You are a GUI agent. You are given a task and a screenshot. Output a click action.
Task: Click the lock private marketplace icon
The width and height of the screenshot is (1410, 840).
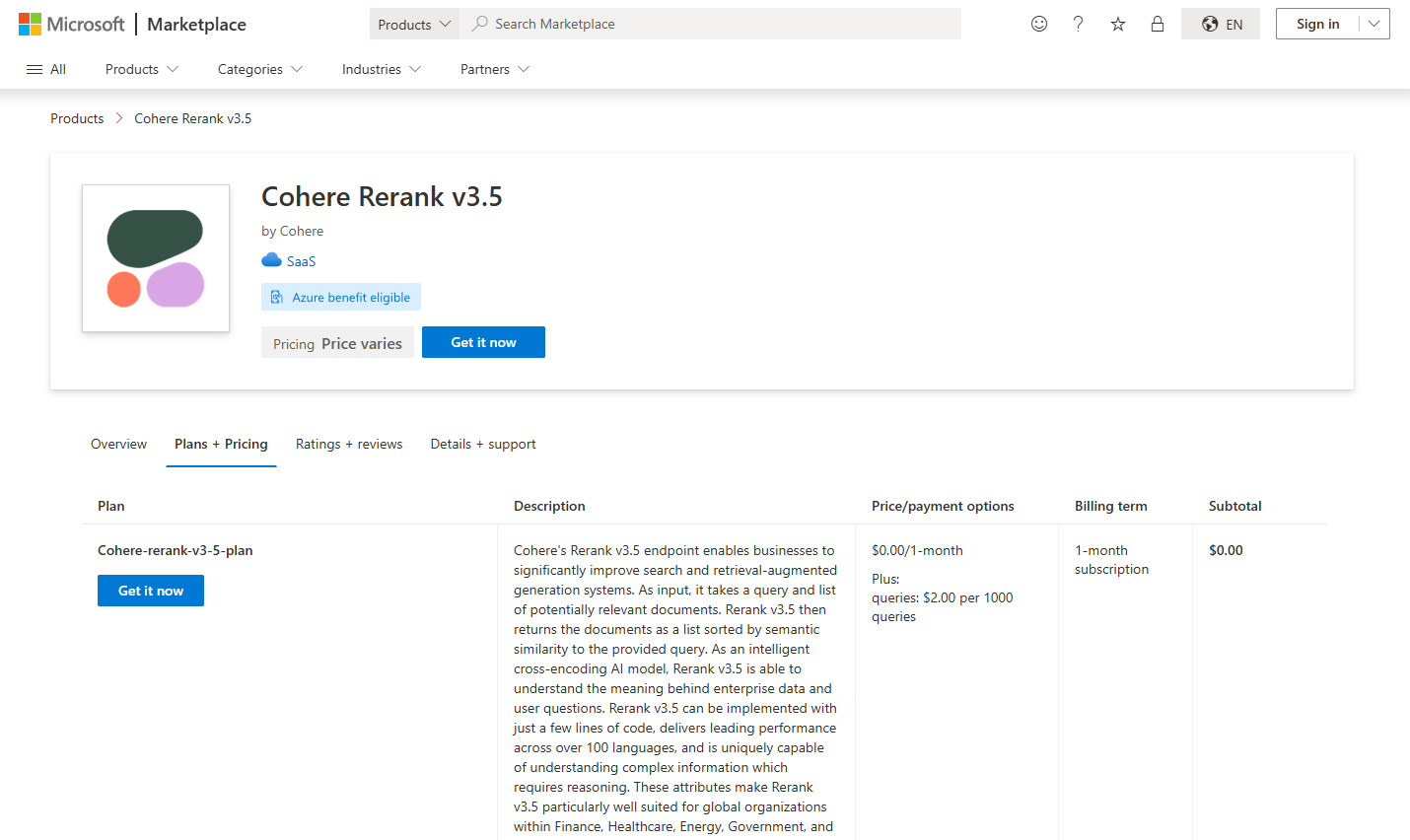(1158, 24)
